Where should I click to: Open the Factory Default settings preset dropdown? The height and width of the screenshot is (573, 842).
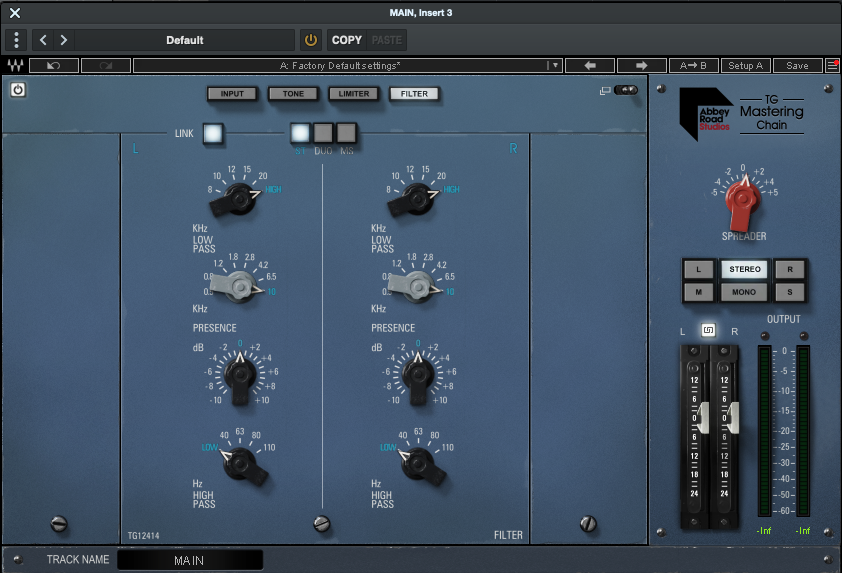(x=347, y=66)
